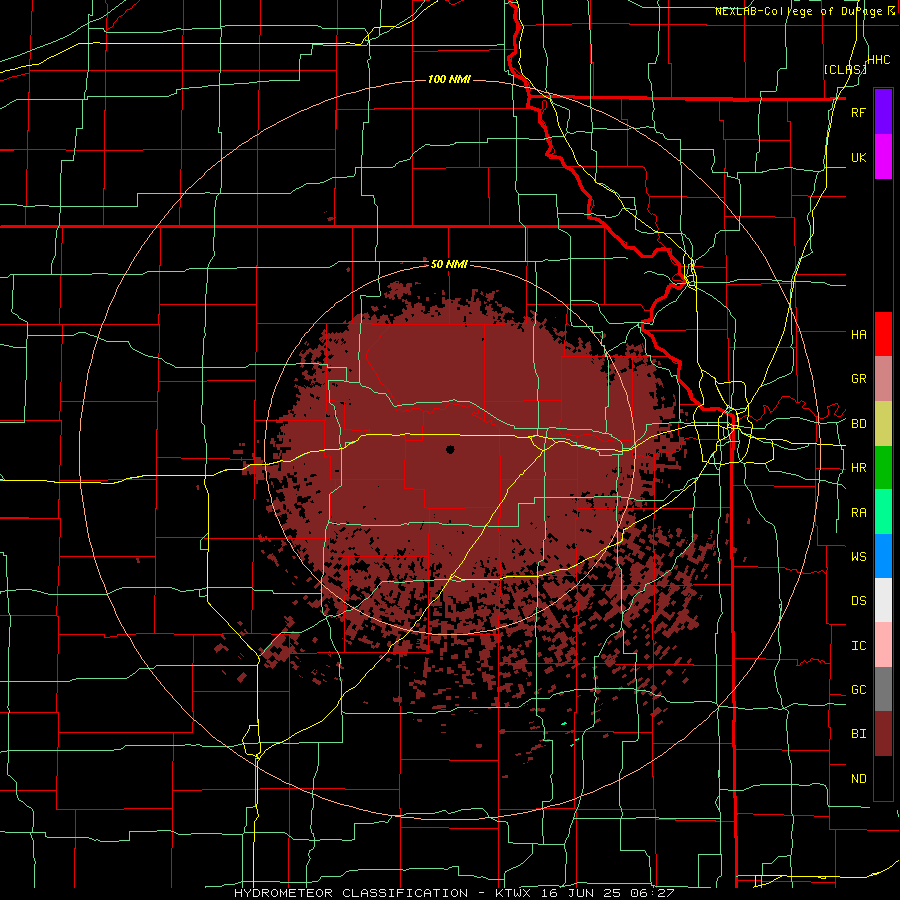
Task: Pick the RA light-green legend swatch
Action: pos(883,512)
